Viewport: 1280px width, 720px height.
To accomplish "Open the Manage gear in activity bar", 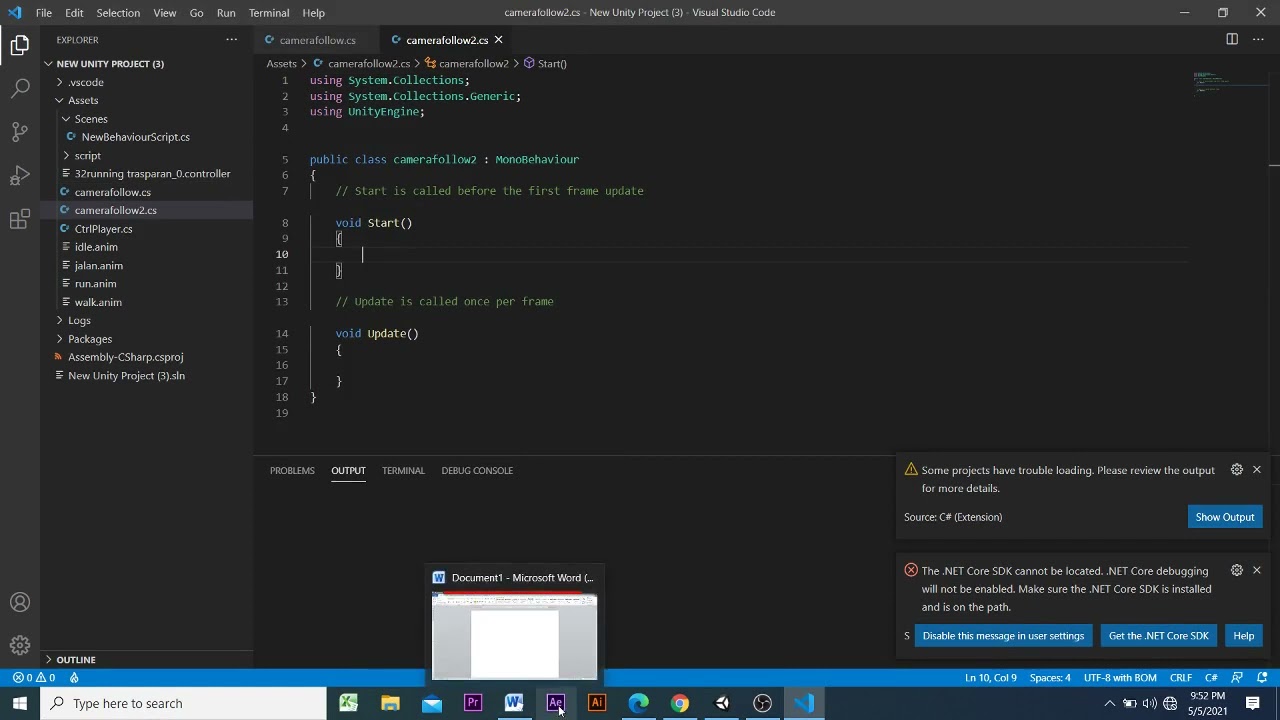I will tap(20, 645).
